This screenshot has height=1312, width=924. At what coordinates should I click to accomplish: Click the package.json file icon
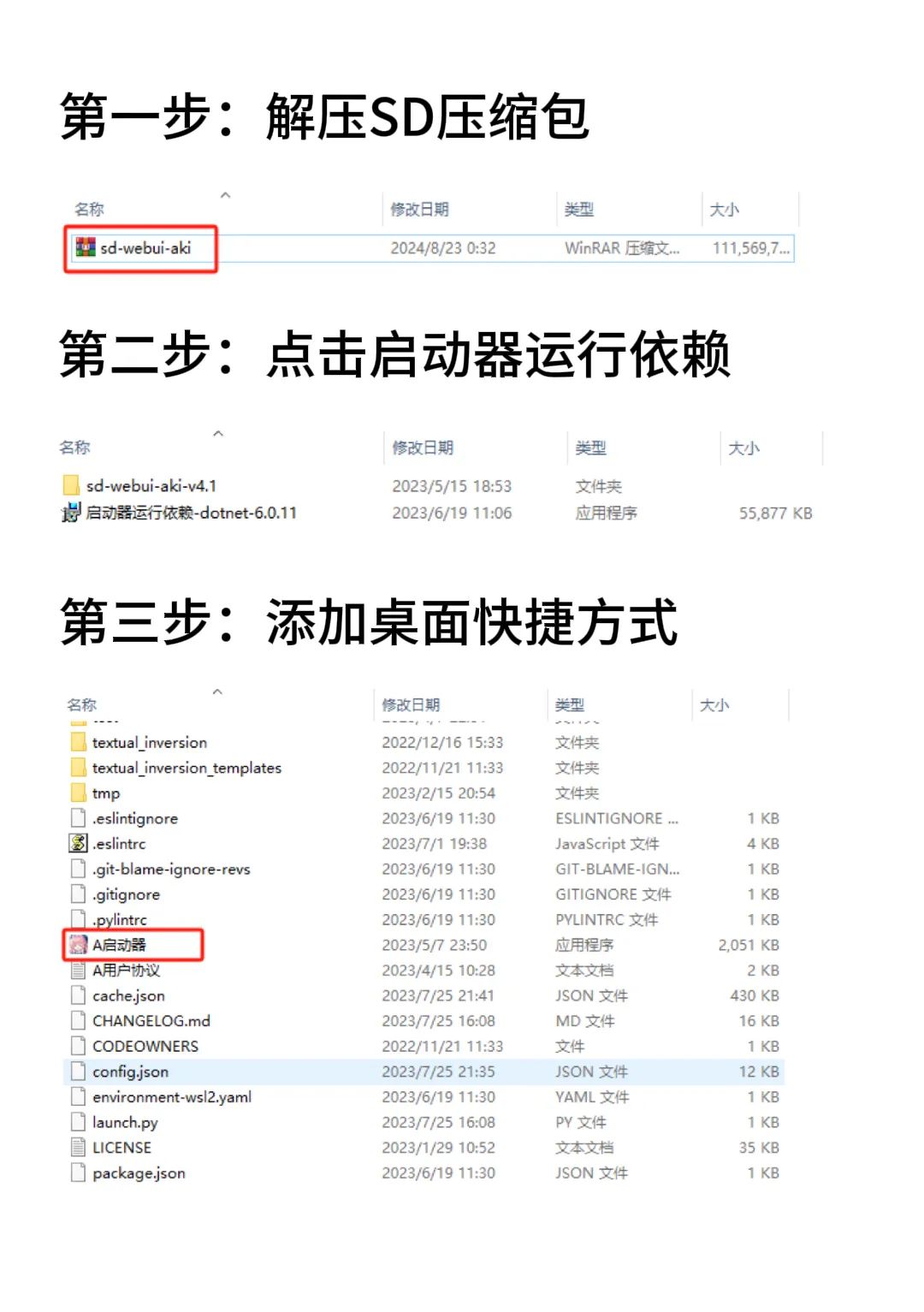[78, 1172]
